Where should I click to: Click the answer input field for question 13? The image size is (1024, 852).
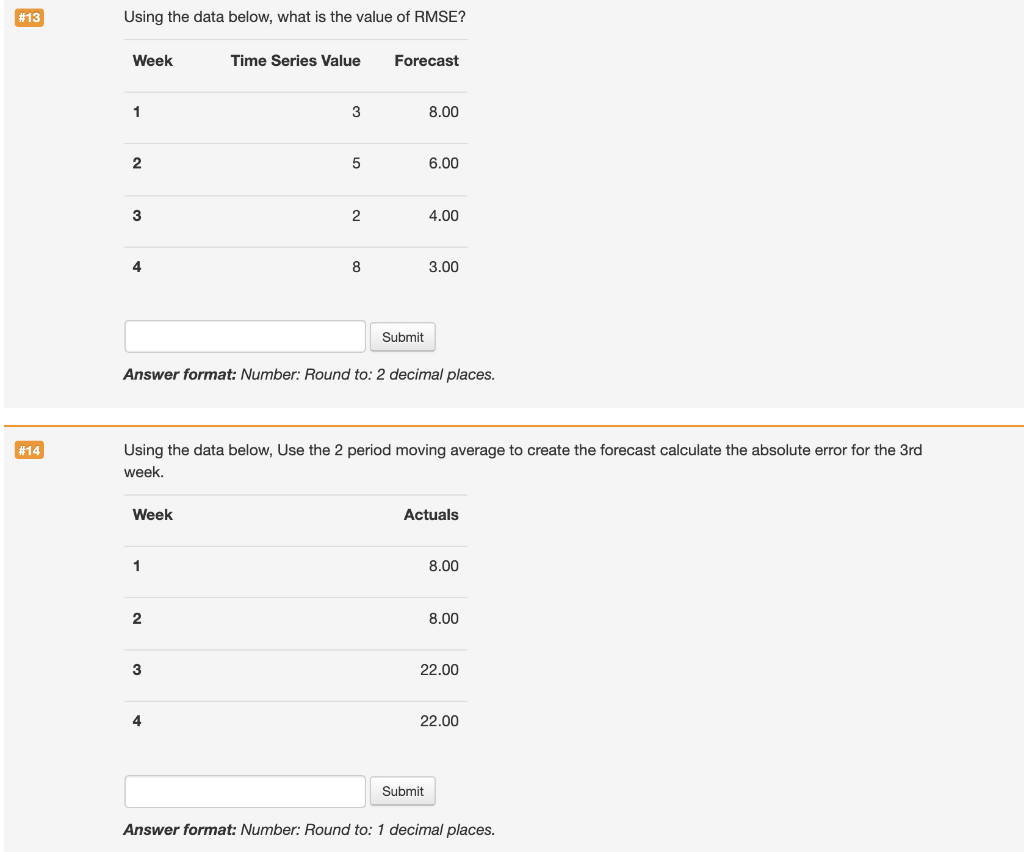244,336
